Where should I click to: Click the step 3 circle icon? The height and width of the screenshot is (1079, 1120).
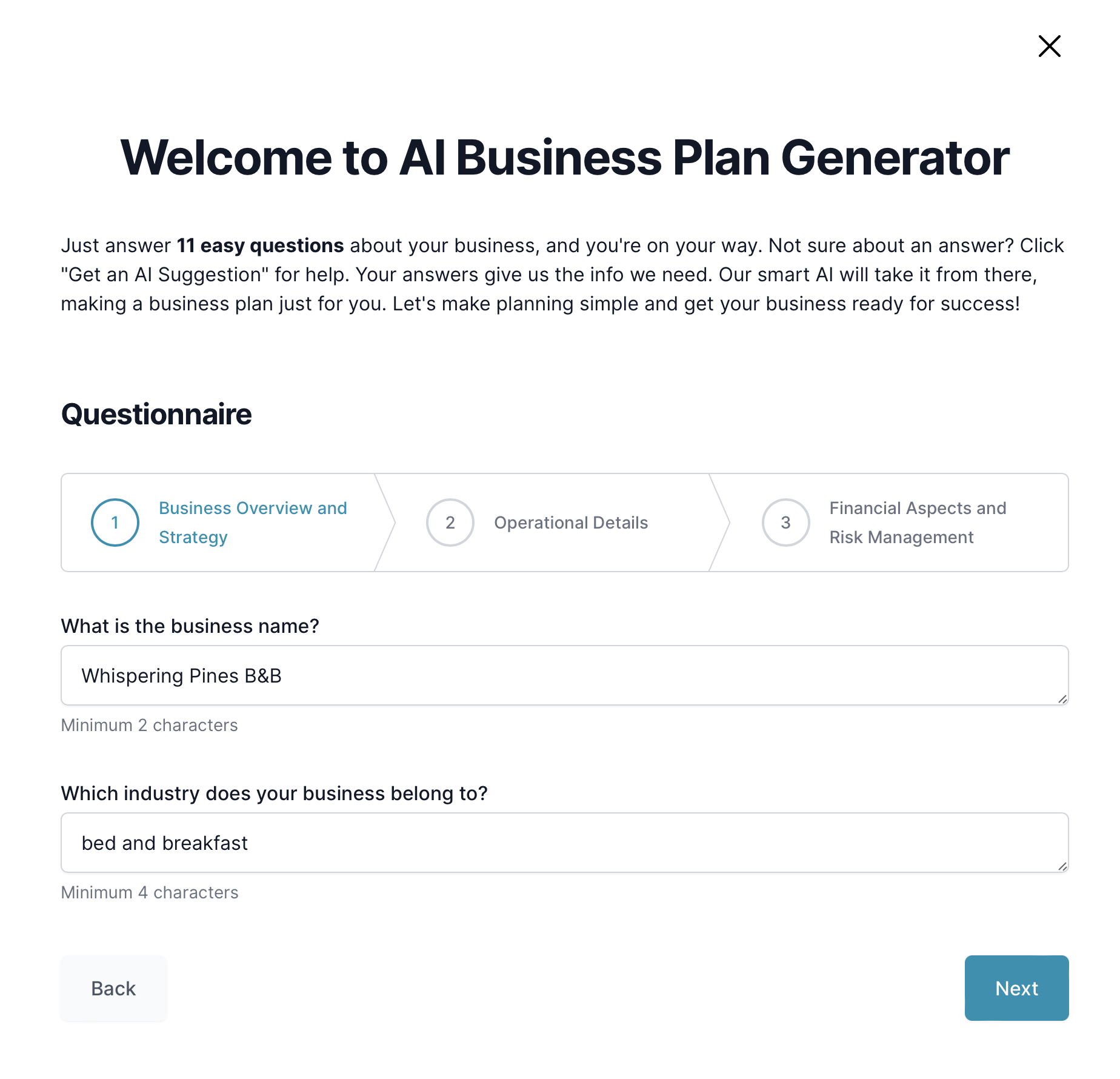click(x=785, y=523)
